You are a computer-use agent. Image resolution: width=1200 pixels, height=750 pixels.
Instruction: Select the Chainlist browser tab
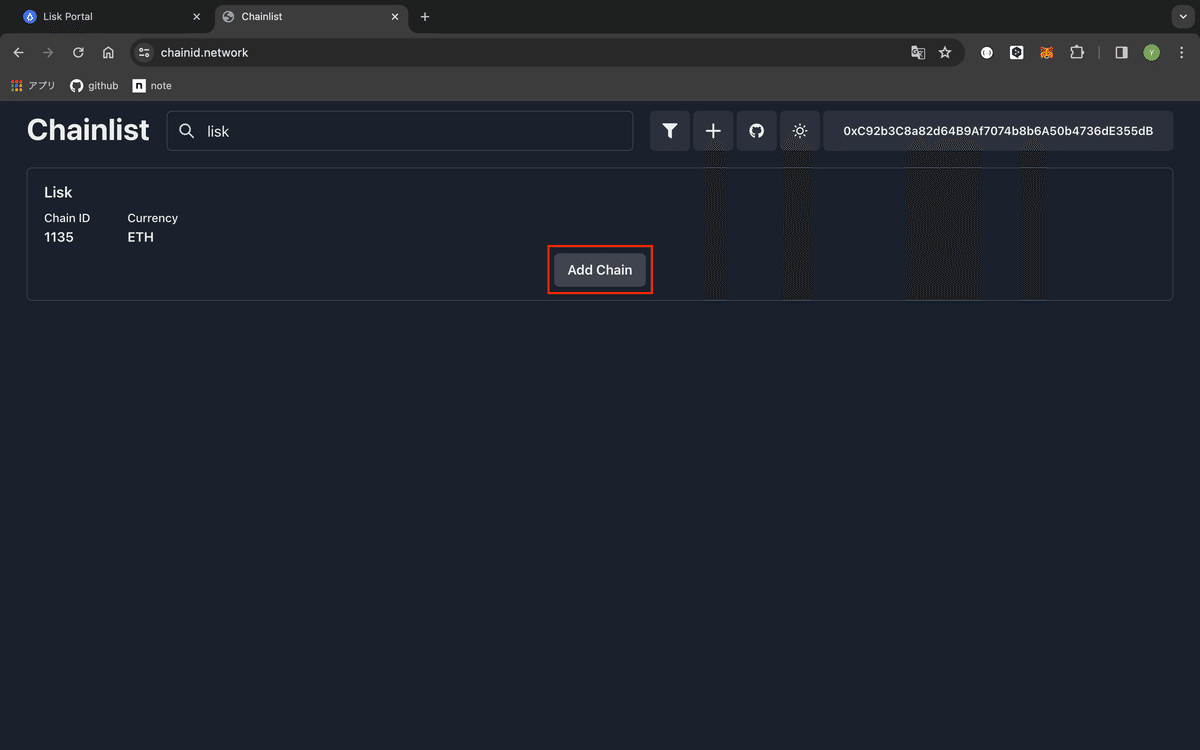[x=310, y=17]
